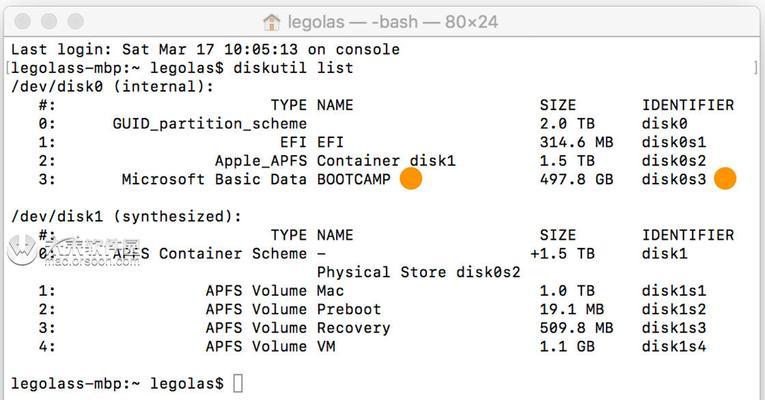
Task: Click the 'Last login' line at top
Action: (x=205, y=49)
